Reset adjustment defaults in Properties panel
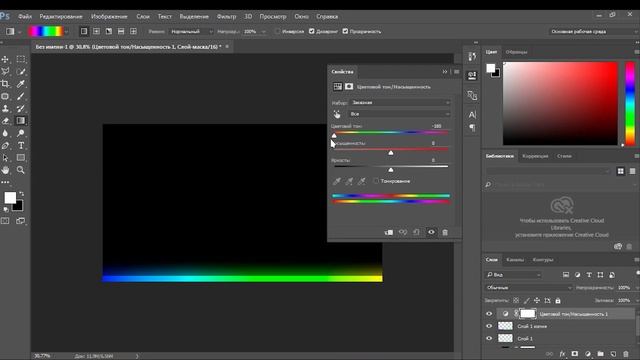This screenshot has width=640, height=360. (x=416, y=232)
